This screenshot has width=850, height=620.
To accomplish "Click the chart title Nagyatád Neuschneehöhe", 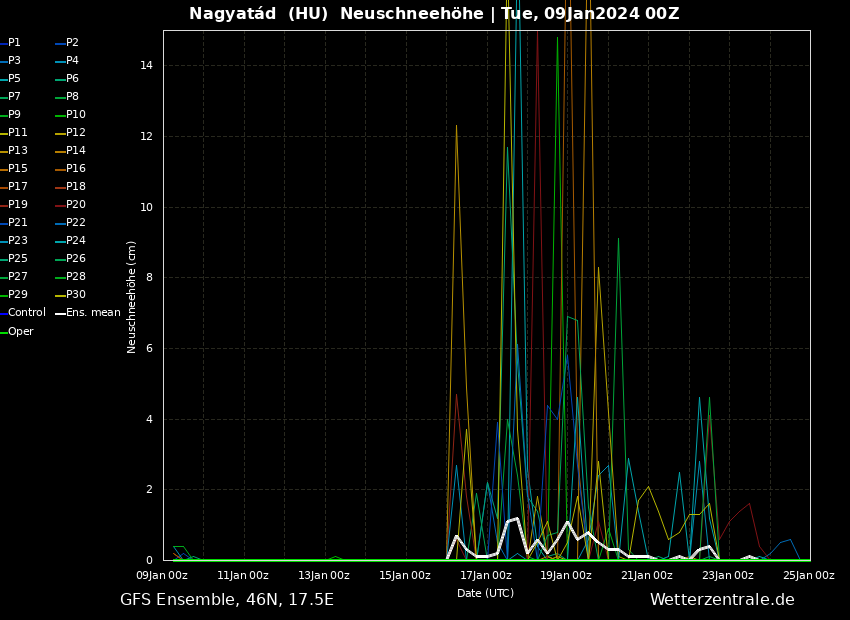I will point(434,14).
